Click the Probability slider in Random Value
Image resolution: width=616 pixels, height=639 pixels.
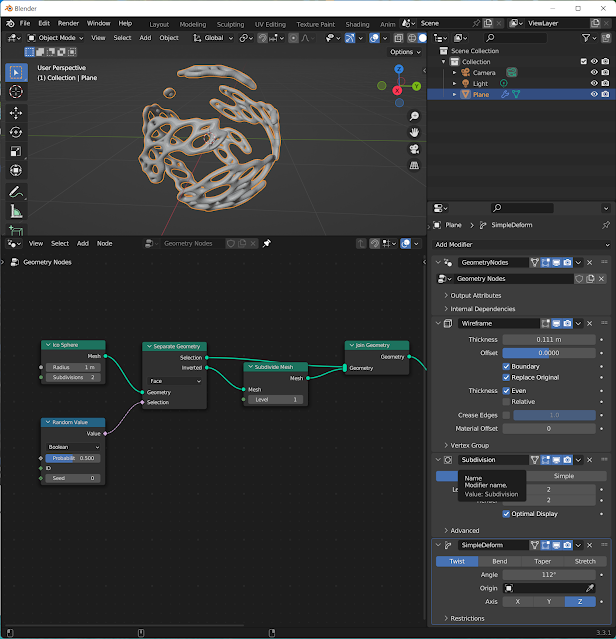tap(73, 458)
